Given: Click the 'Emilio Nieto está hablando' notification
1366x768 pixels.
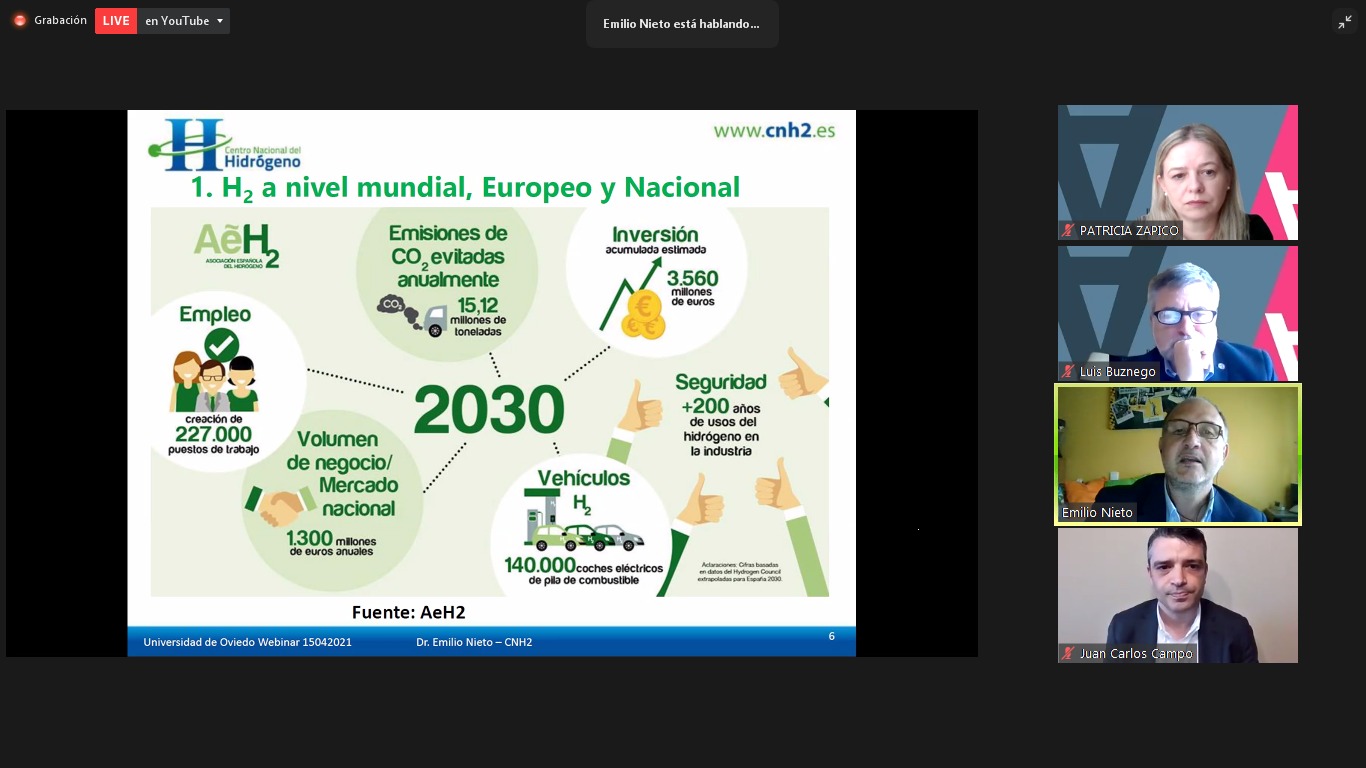Looking at the screenshot, I should click(682, 24).
